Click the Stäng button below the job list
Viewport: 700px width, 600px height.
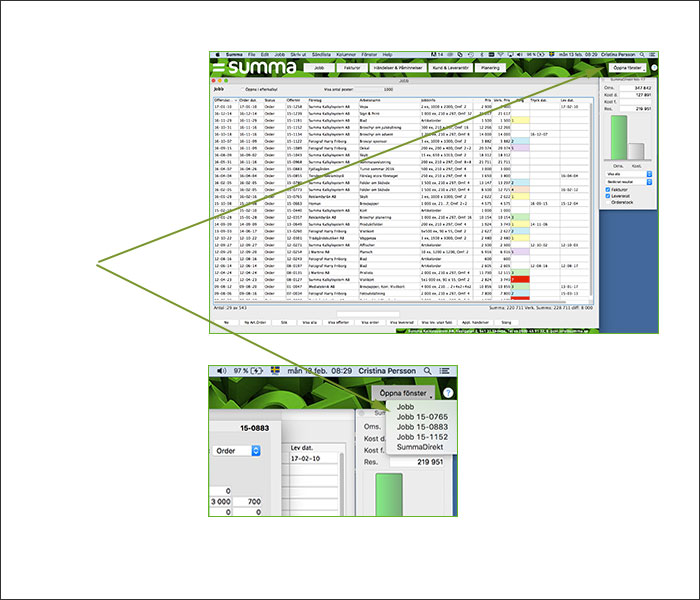pyautogui.click(x=506, y=322)
